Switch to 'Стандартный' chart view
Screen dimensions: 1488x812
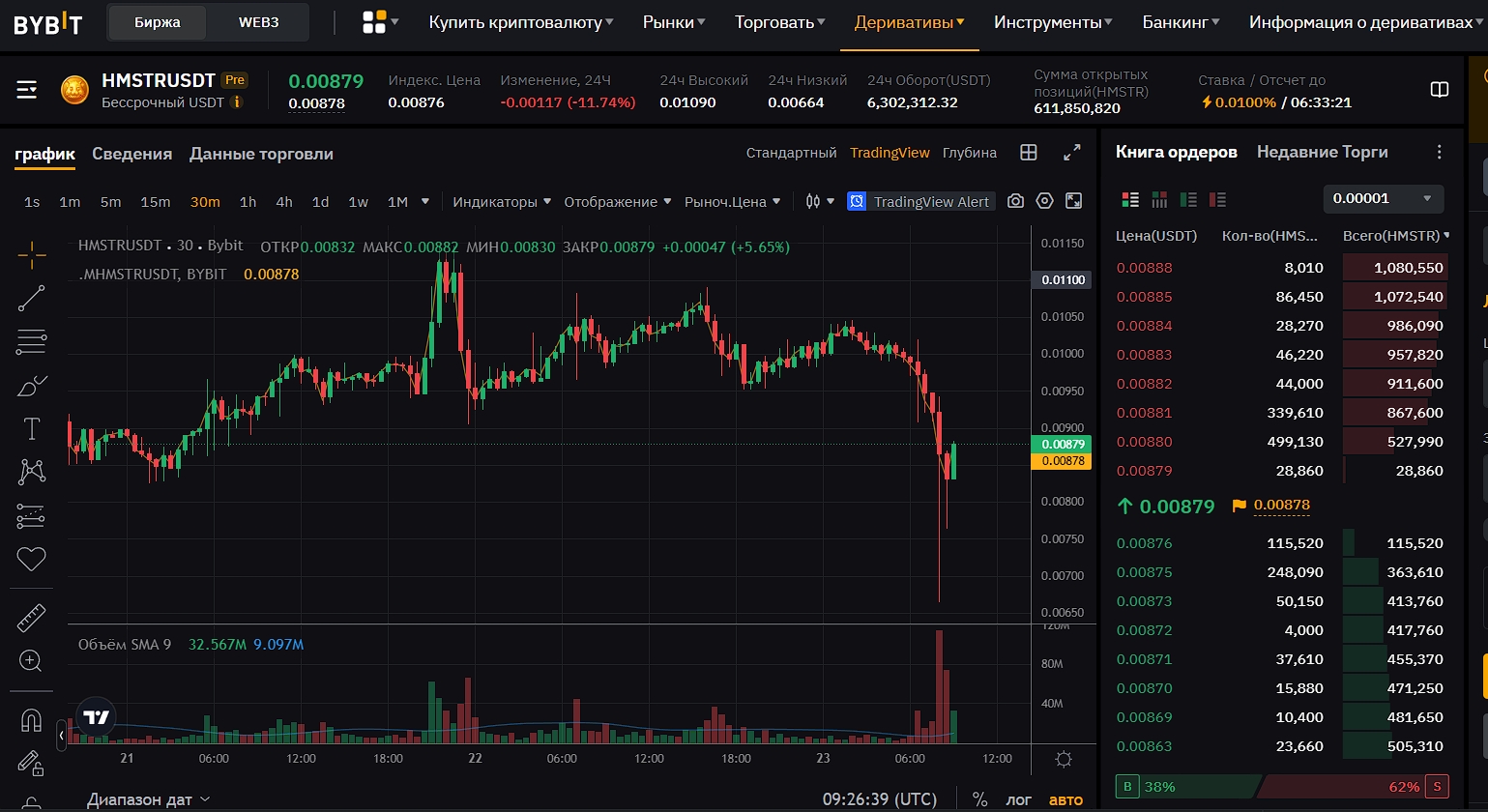pos(791,153)
